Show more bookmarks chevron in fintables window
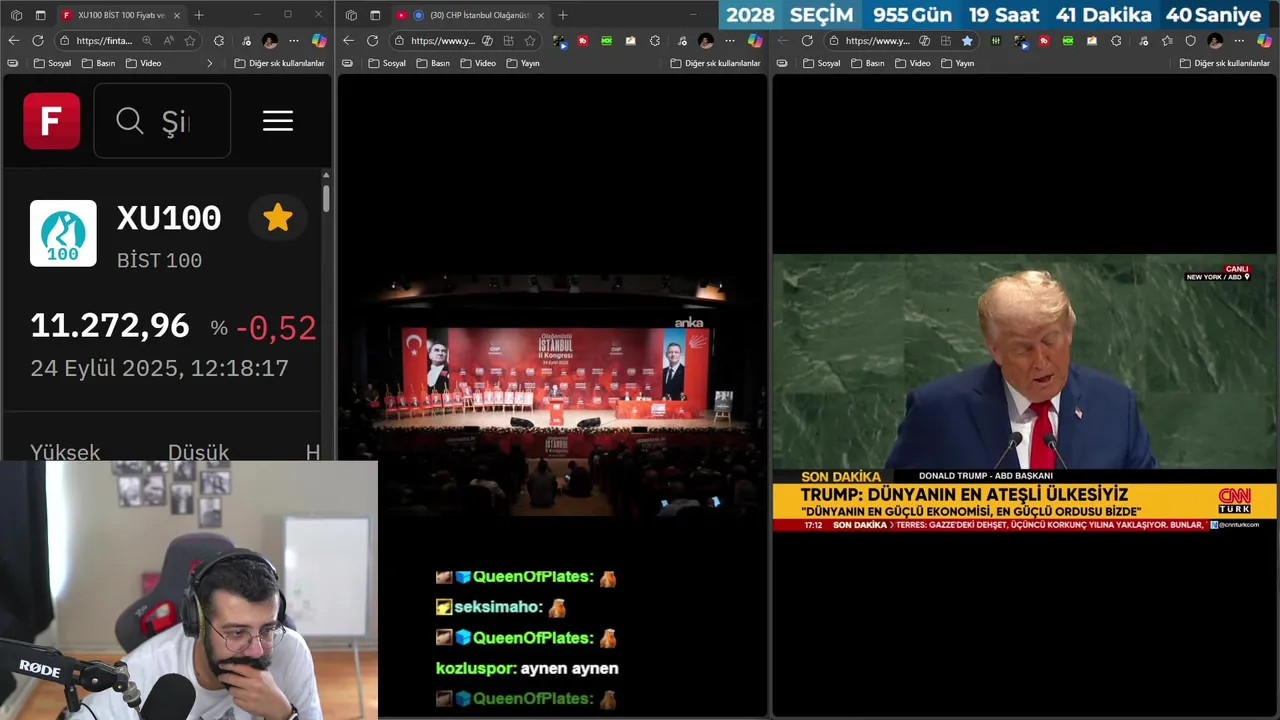Image resolution: width=1280 pixels, height=720 pixels. click(209, 63)
